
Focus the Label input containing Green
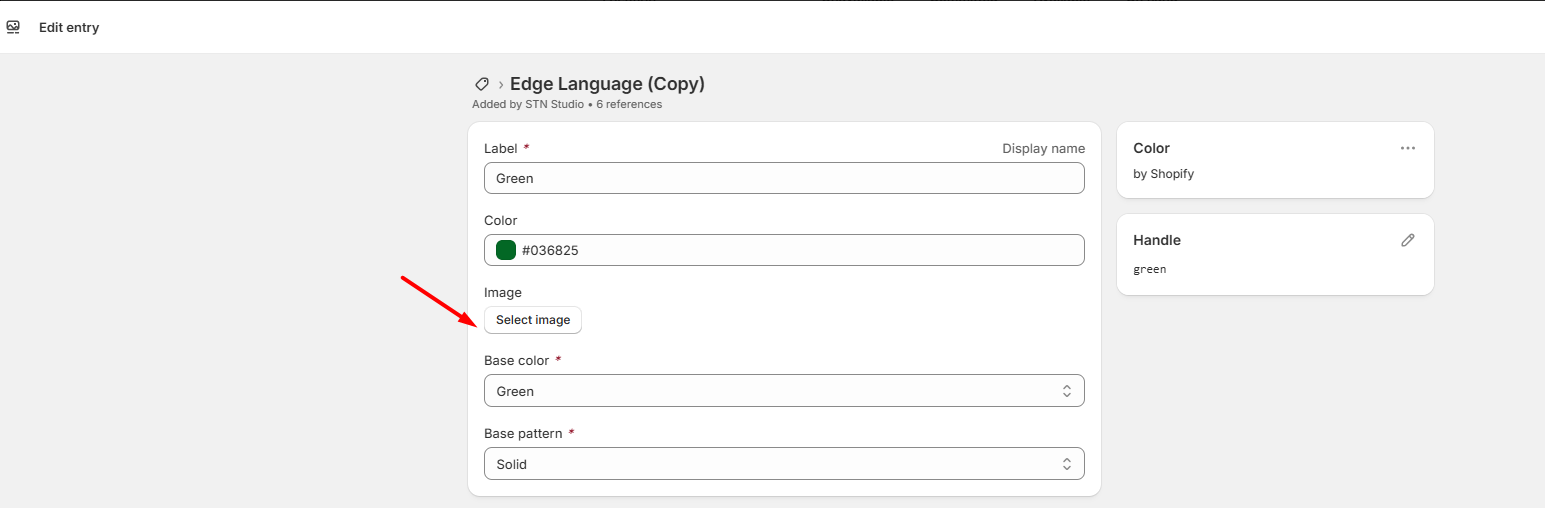(x=784, y=178)
